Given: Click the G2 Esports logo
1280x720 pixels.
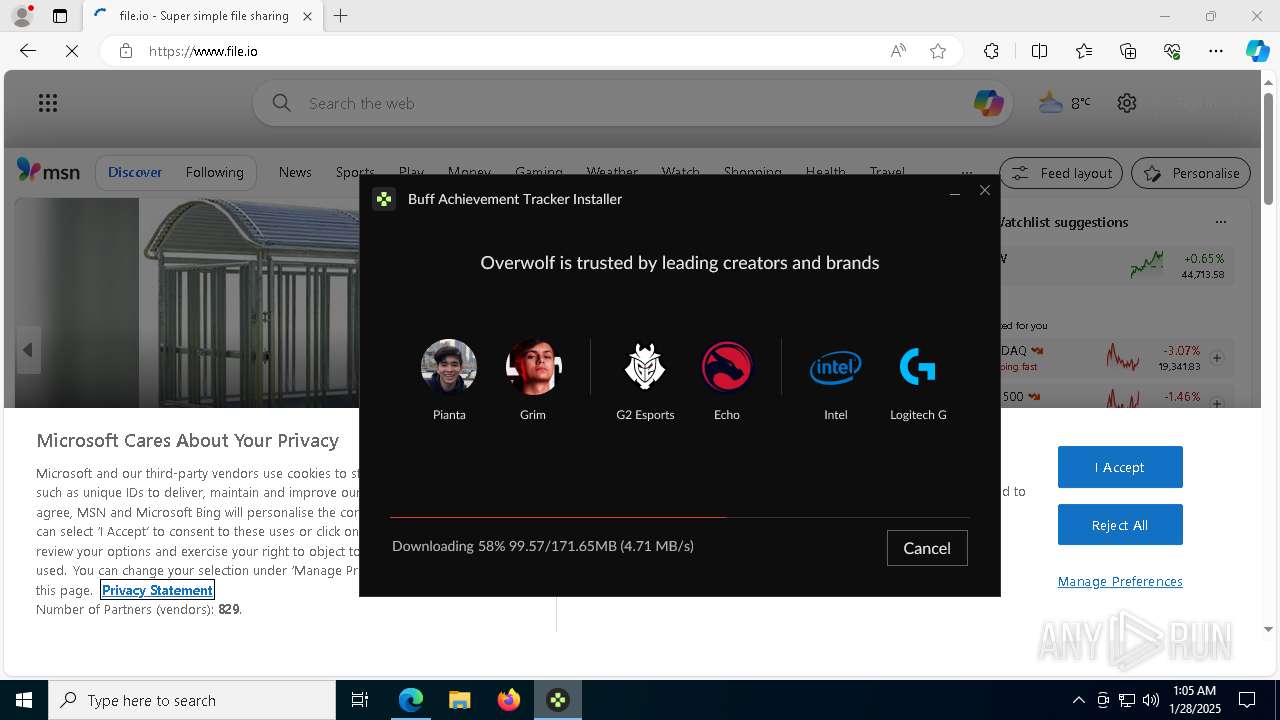Looking at the screenshot, I should (645, 367).
